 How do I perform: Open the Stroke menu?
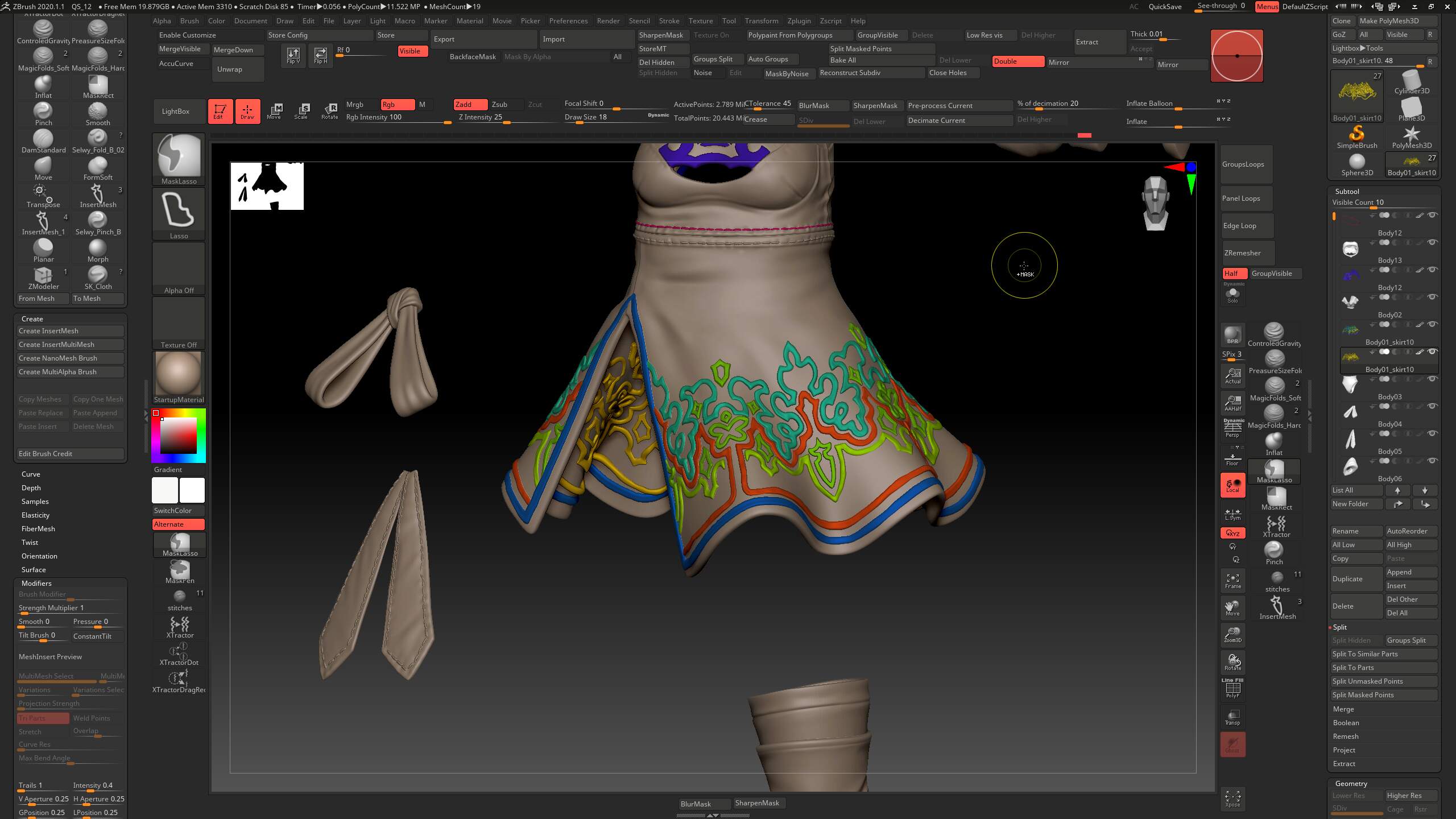[x=669, y=21]
